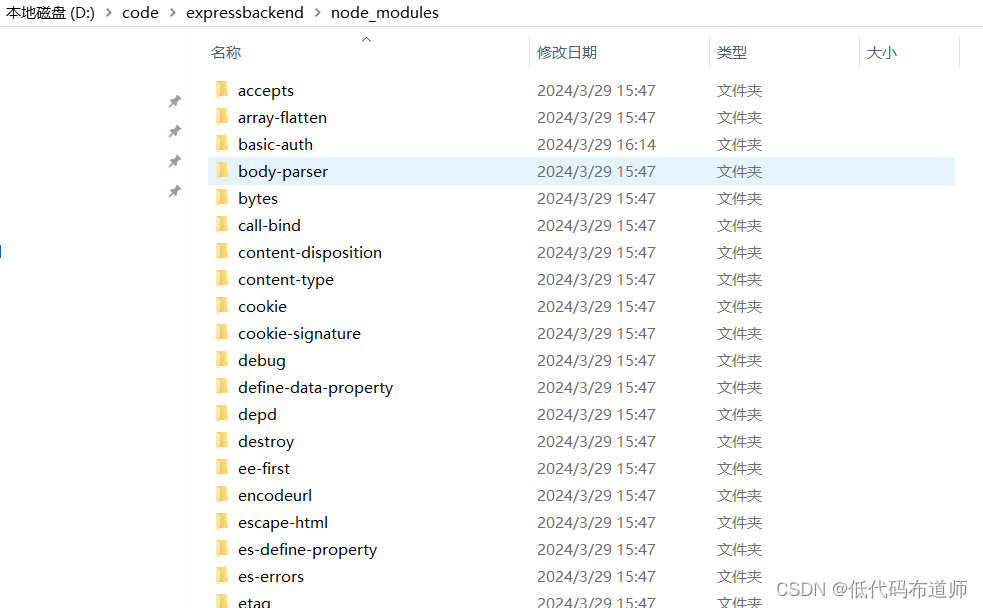Click the bottom pin icon in sidebar

point(174,188)
